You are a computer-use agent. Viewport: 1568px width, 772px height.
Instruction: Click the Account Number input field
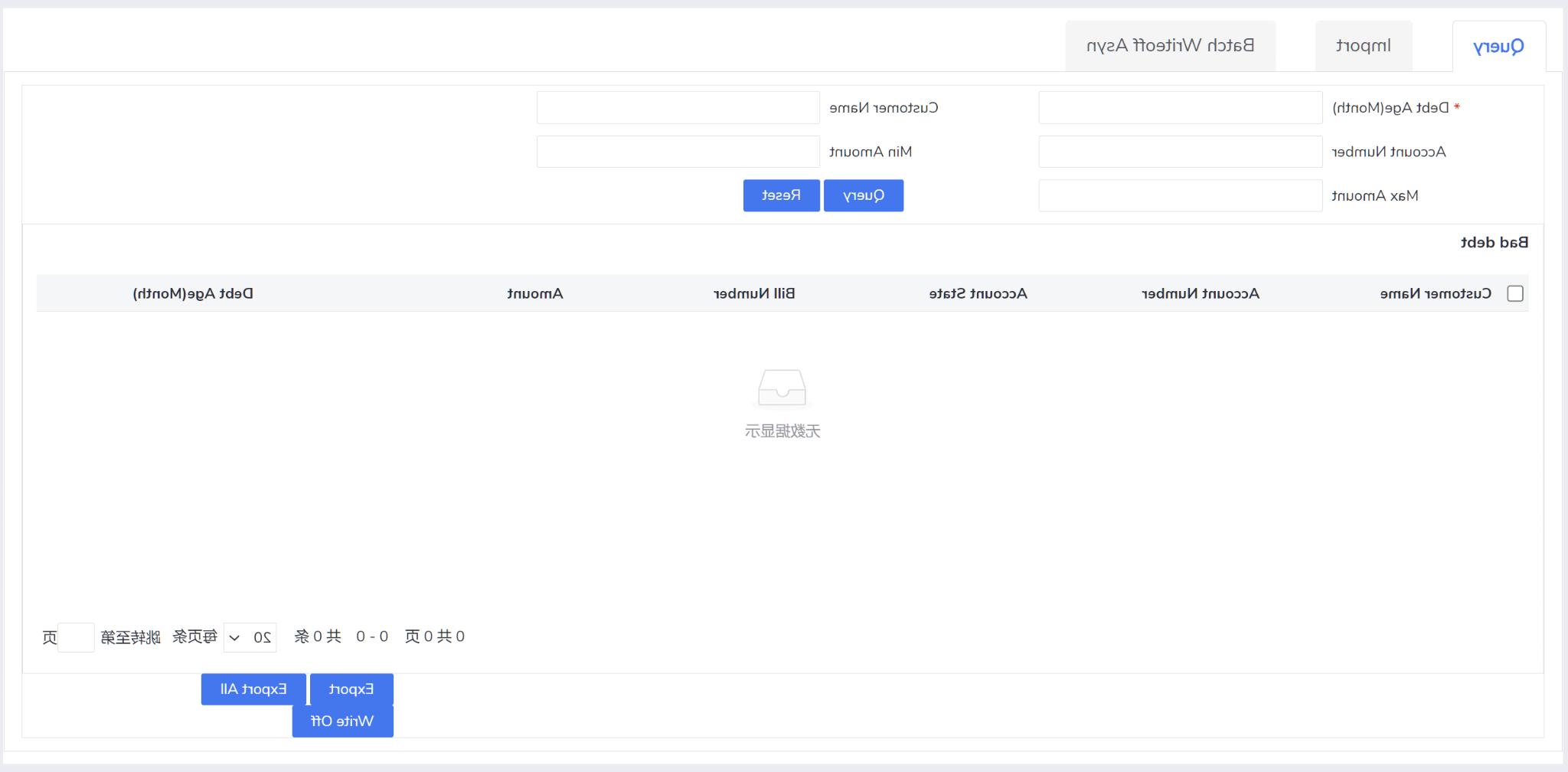click(1180, 152)
